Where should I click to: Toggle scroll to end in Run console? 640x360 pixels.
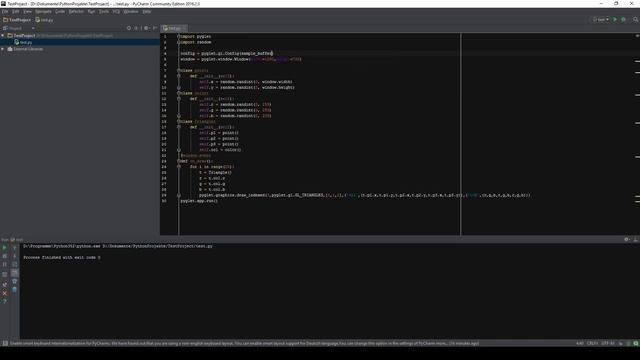pos(14,273)
